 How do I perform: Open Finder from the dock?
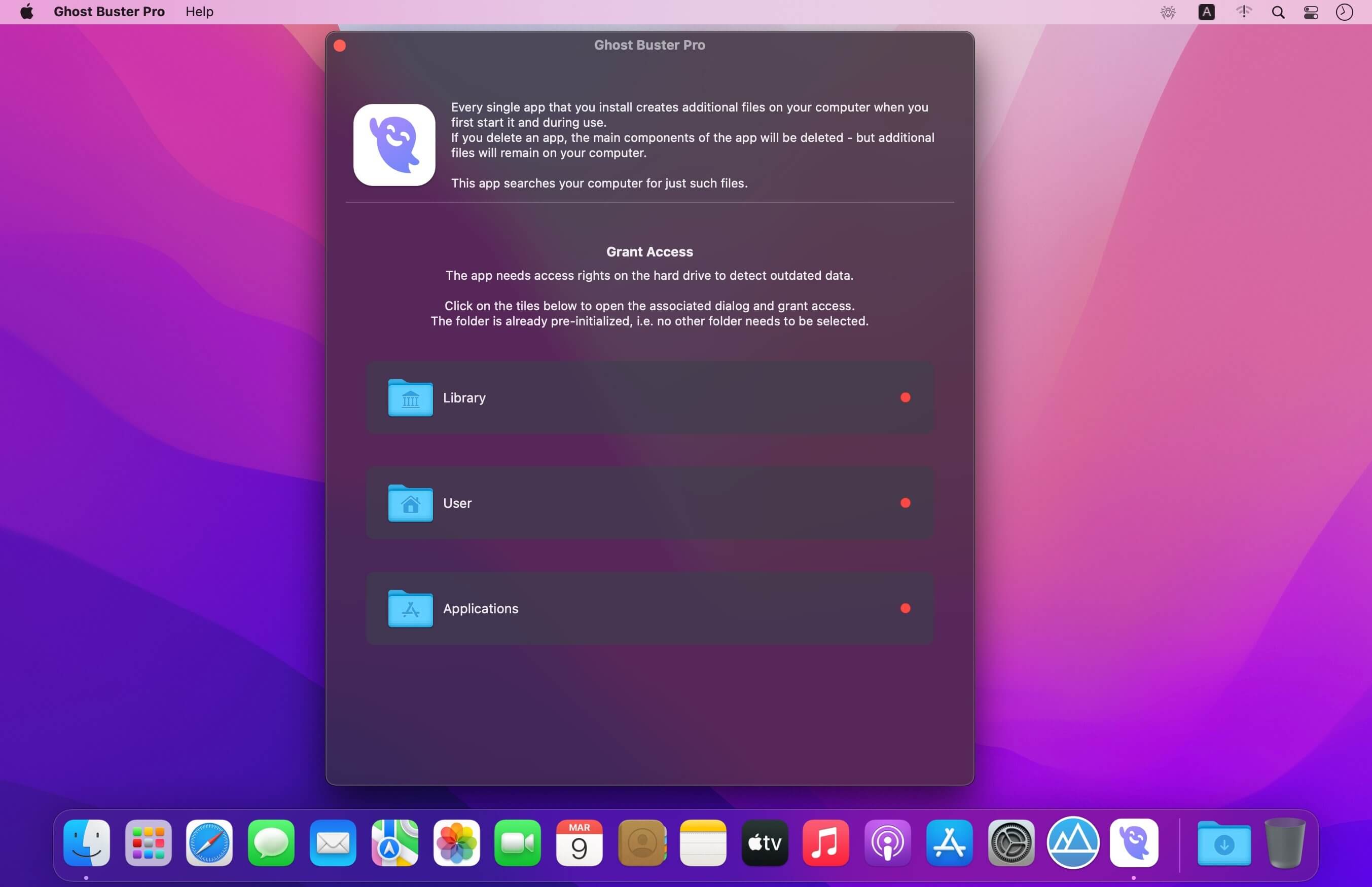87,842
